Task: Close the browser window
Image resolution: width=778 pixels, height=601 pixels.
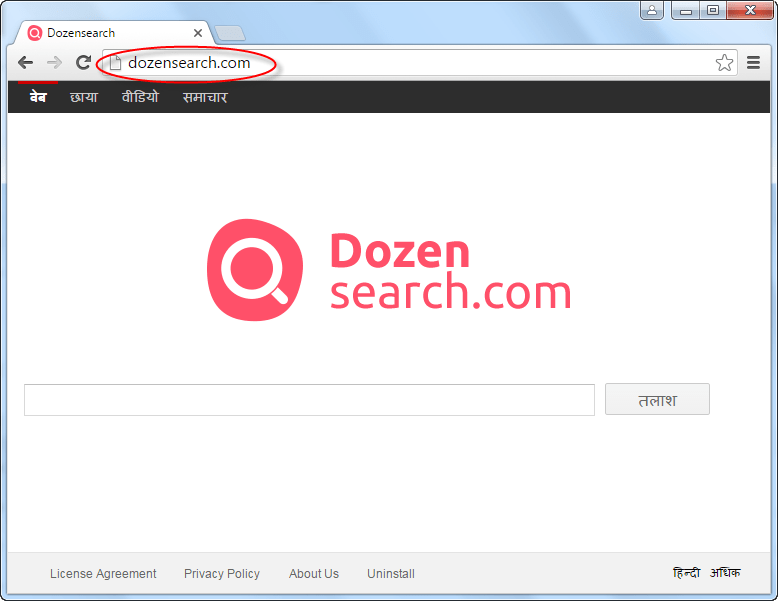Action: pos(750,10)
